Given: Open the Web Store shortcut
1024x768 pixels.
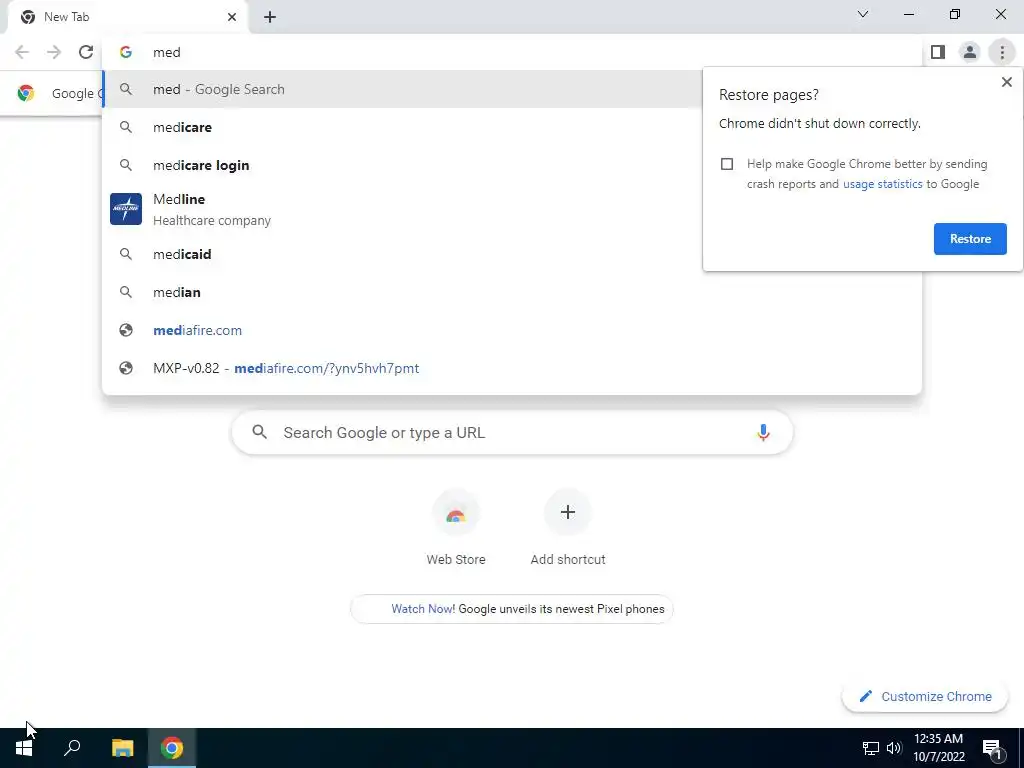Looking at the screenshot, I should 456,528.
